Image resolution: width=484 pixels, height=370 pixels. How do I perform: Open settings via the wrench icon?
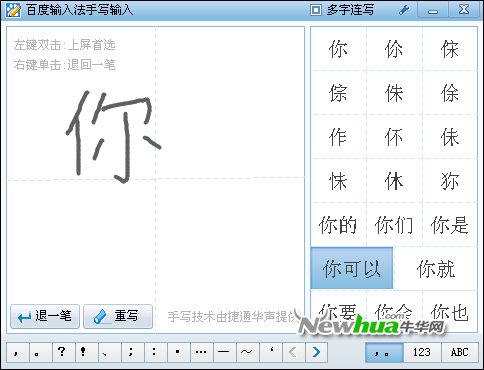tap(404, 10)
